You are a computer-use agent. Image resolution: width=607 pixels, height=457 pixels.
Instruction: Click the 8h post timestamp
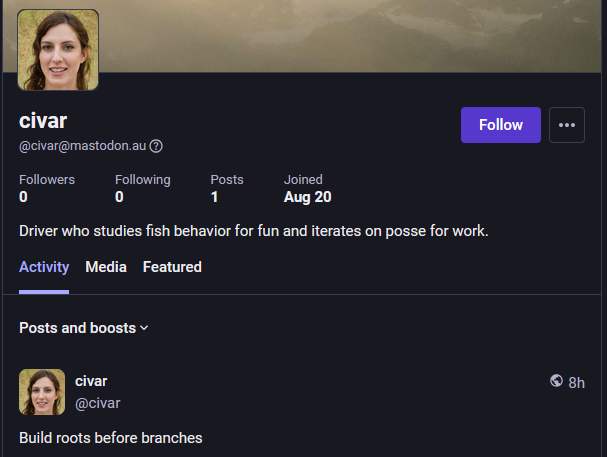point(576,383)
